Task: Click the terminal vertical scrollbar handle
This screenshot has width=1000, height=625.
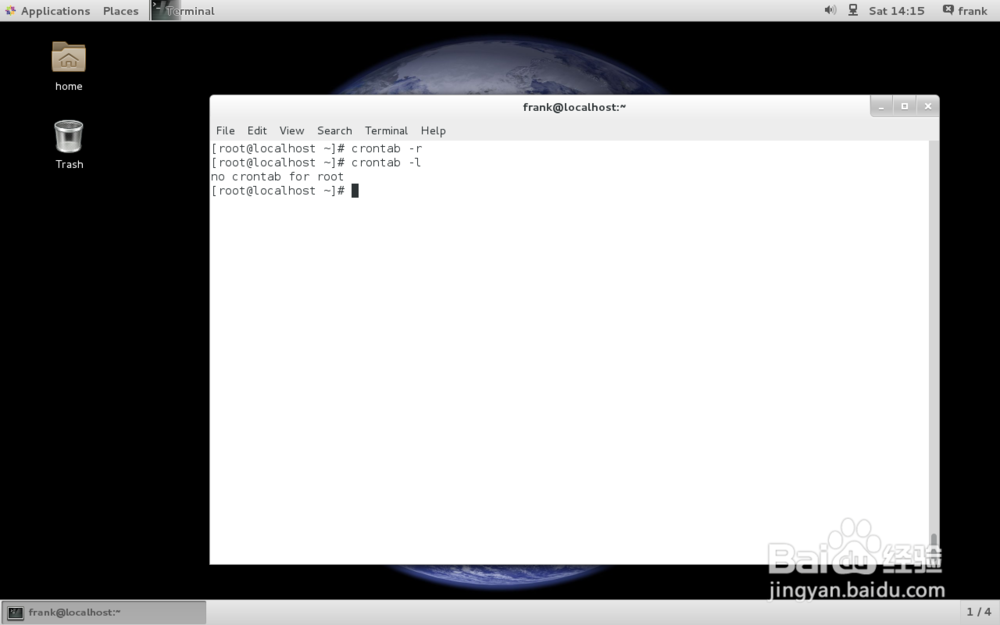Action: pyautogui.click(x=934, y=547)
